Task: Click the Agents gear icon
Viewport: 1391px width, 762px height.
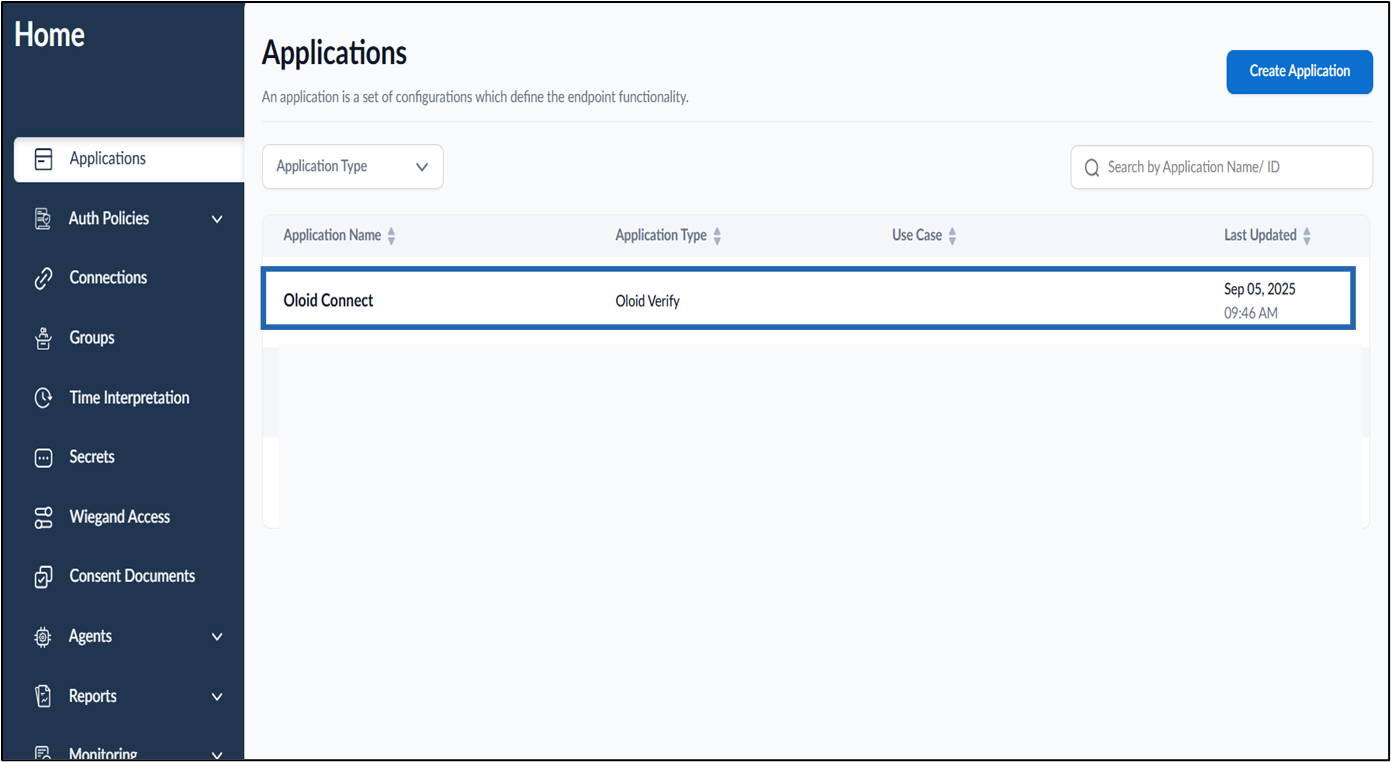Action: coord(43,637)
